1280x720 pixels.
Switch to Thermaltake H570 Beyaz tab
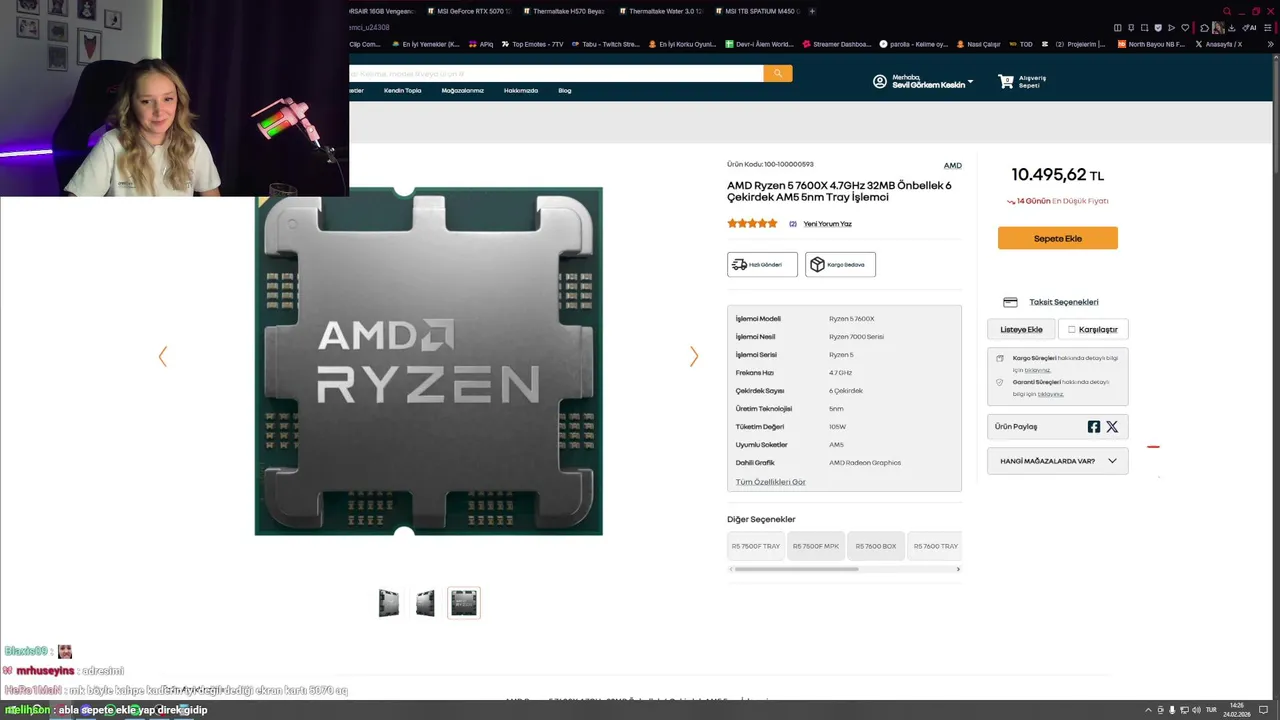tap(565, 11)
